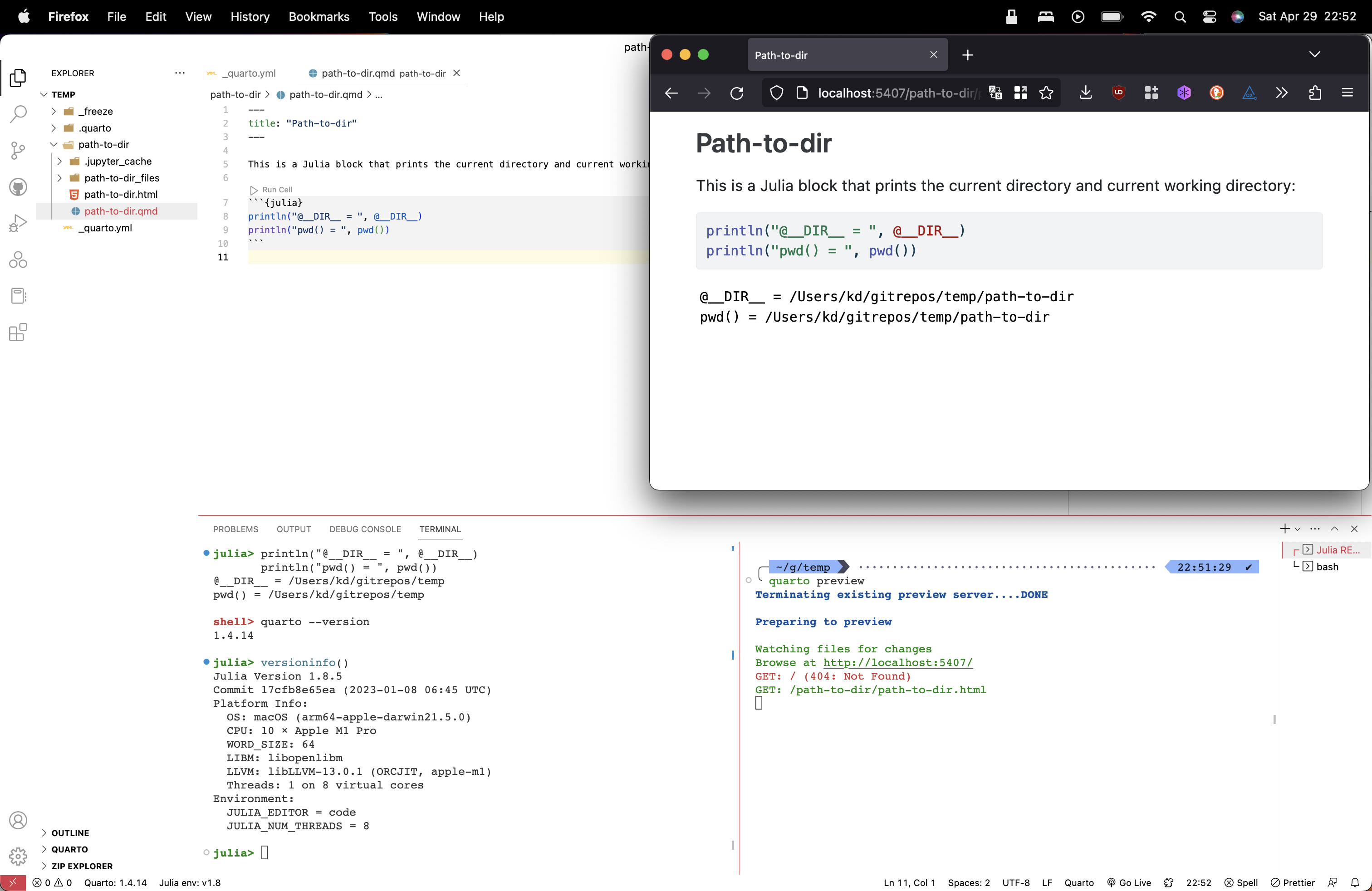Open the Extensions view
1372x891 pixels.
coord(18,332)
